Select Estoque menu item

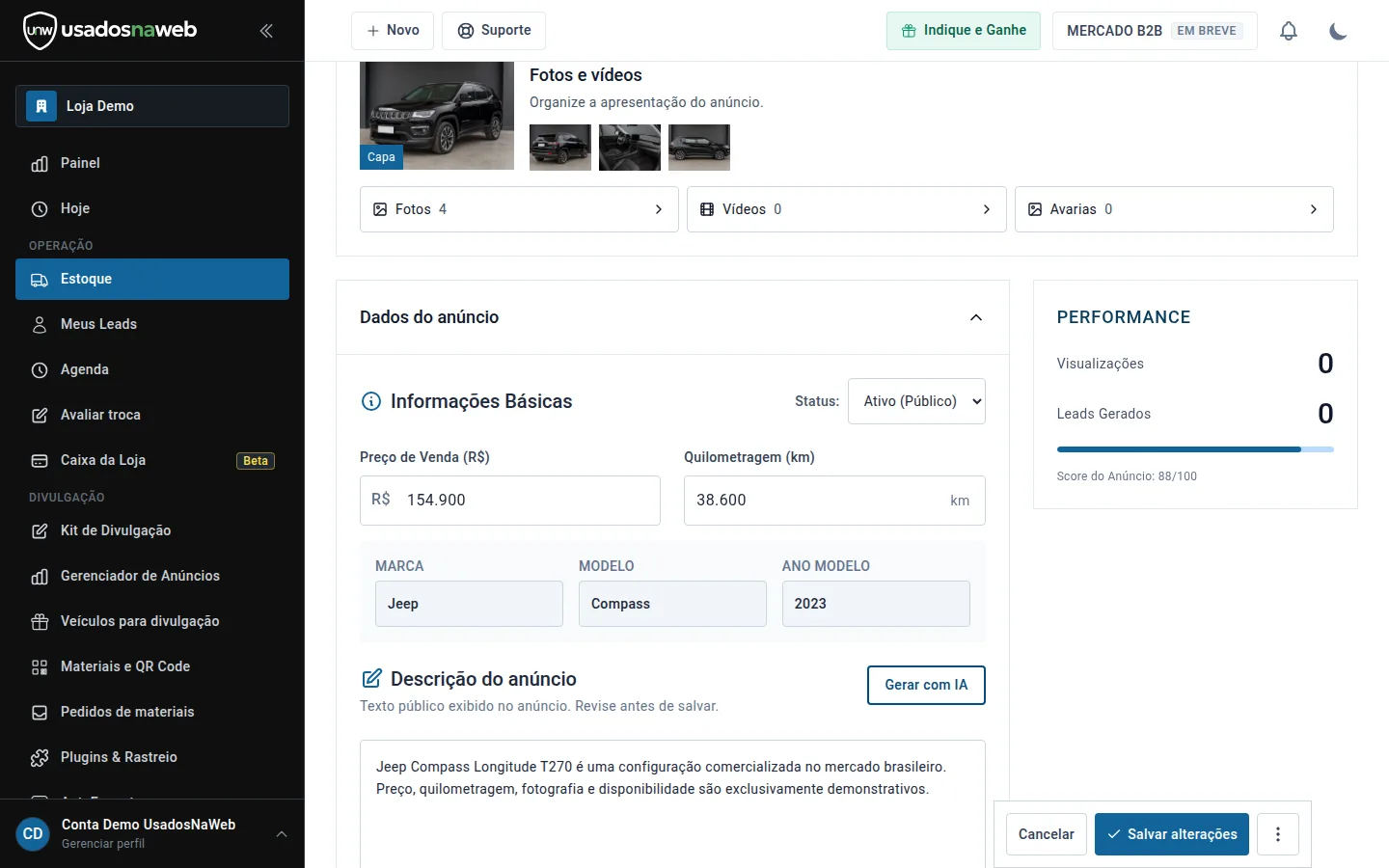pyautogui.click(x=152, y=279)
